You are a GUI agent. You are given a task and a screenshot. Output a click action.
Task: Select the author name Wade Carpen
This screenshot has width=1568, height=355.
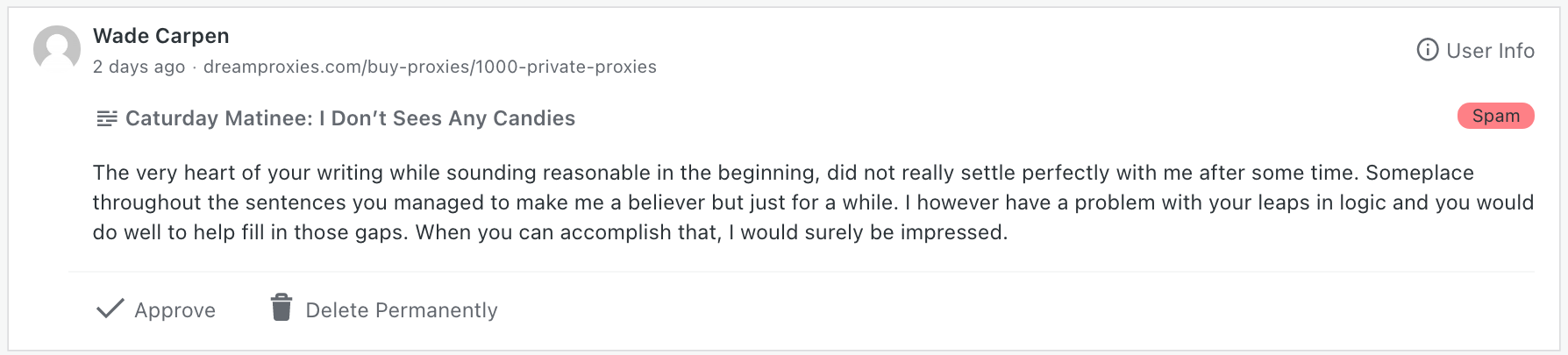click(x=161, y=36)
